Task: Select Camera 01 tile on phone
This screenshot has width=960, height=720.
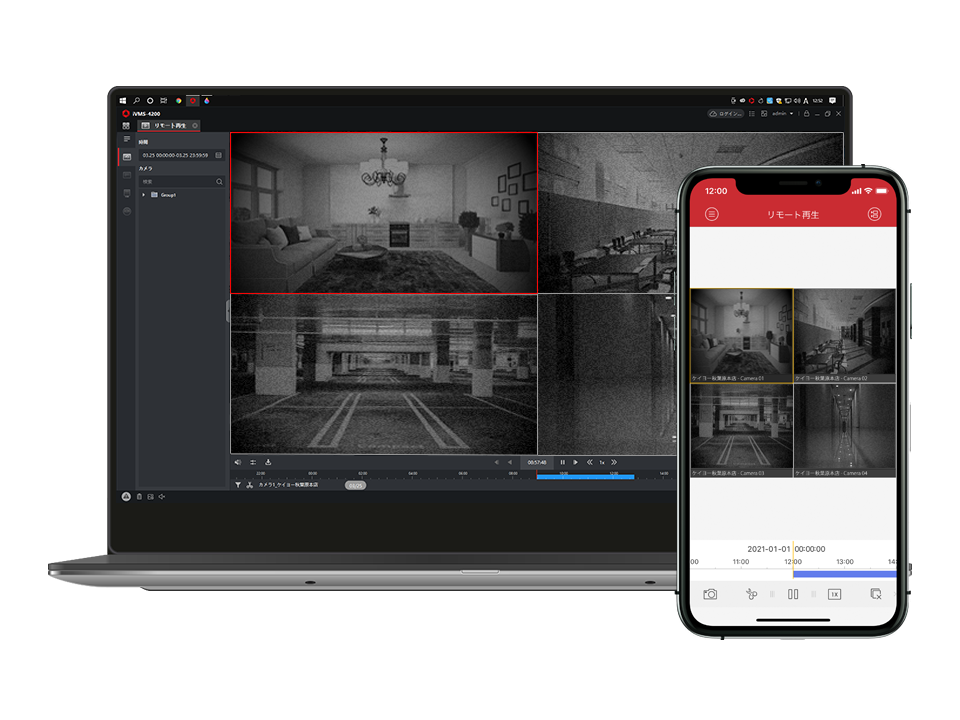Action: pos(741,336)
